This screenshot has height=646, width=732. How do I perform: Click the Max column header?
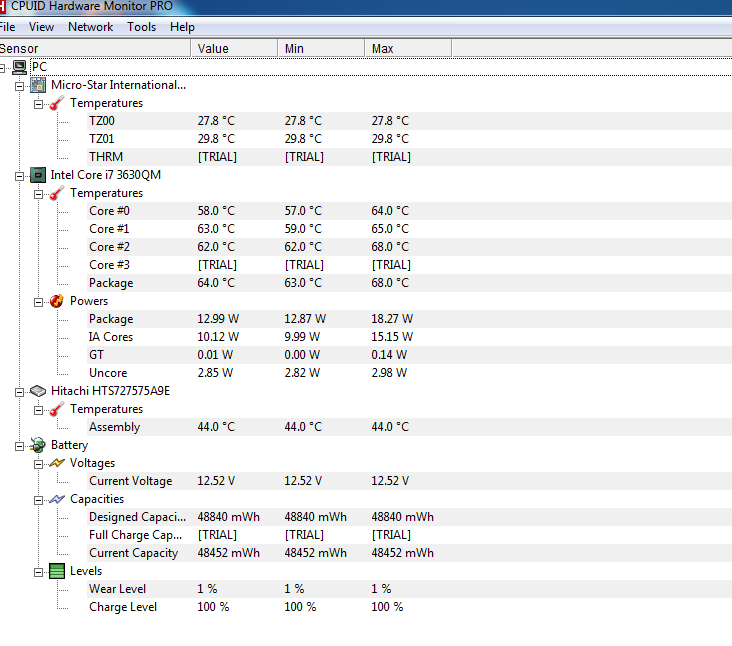tap(408, 49)
